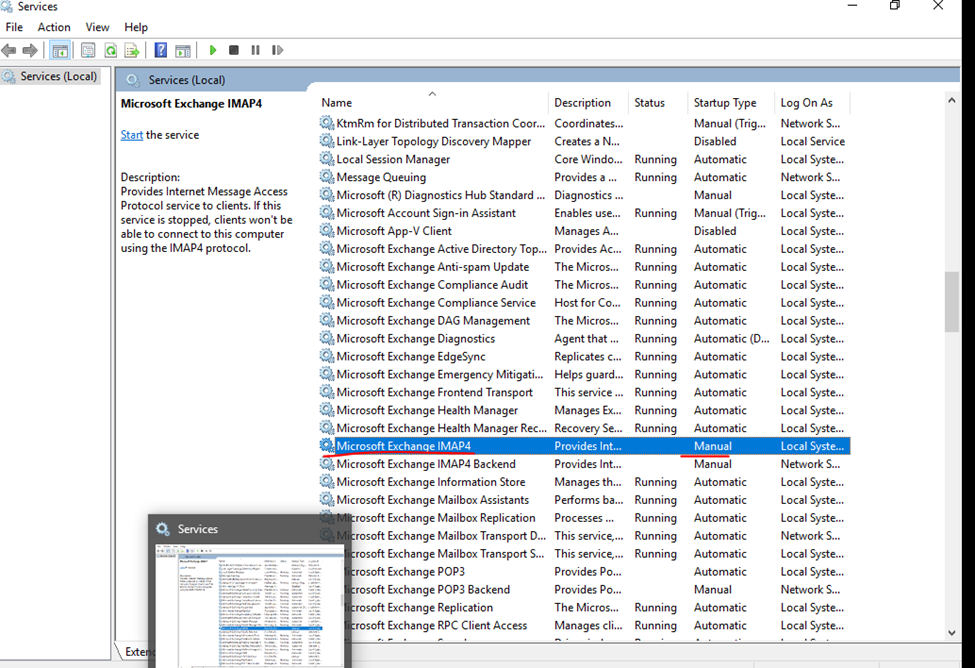Click the vertical scrollbar thumb

click(x=951, y=300)
